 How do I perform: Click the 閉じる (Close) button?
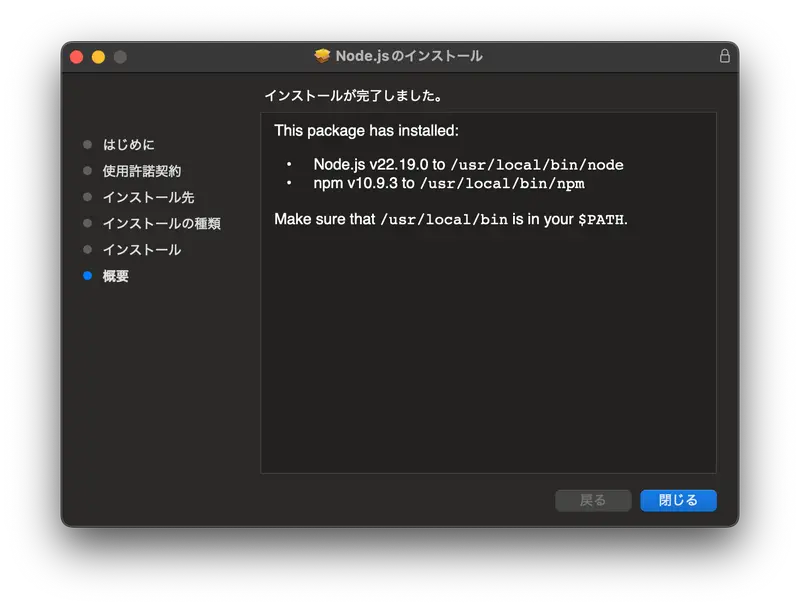click(678, 500)
